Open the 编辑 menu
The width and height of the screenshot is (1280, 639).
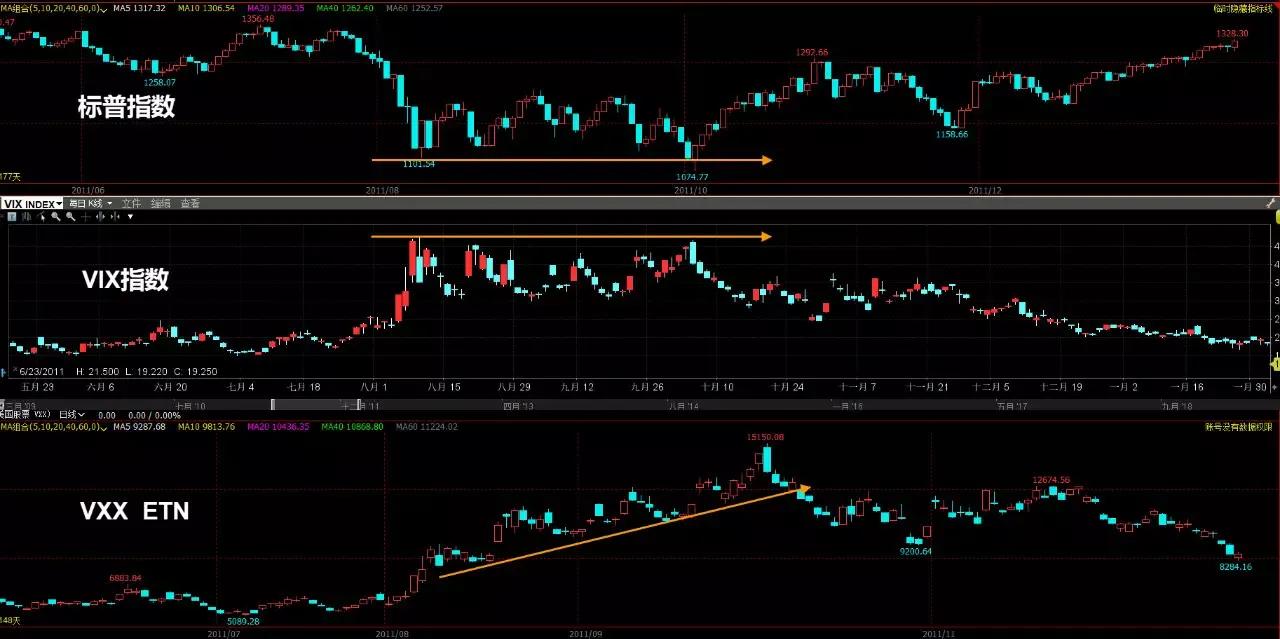pos(160,204)
